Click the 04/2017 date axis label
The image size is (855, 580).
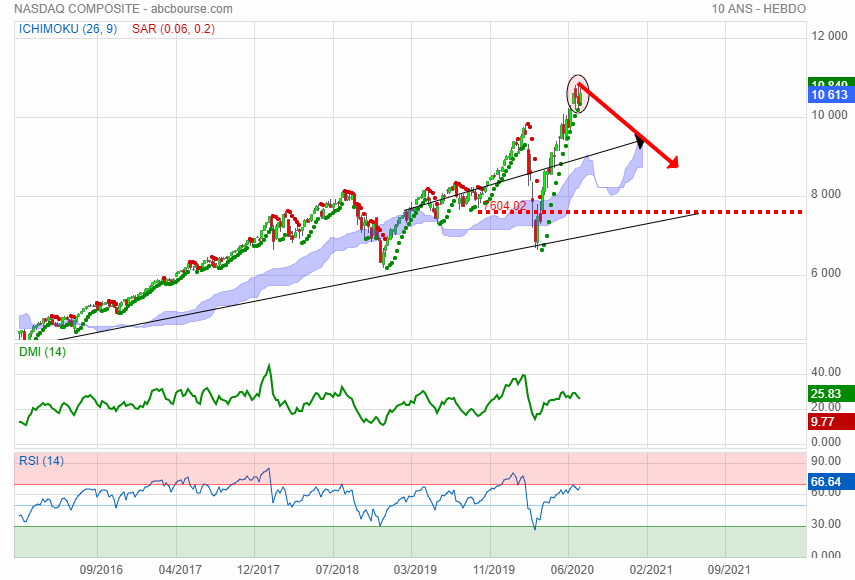(180, 570)
